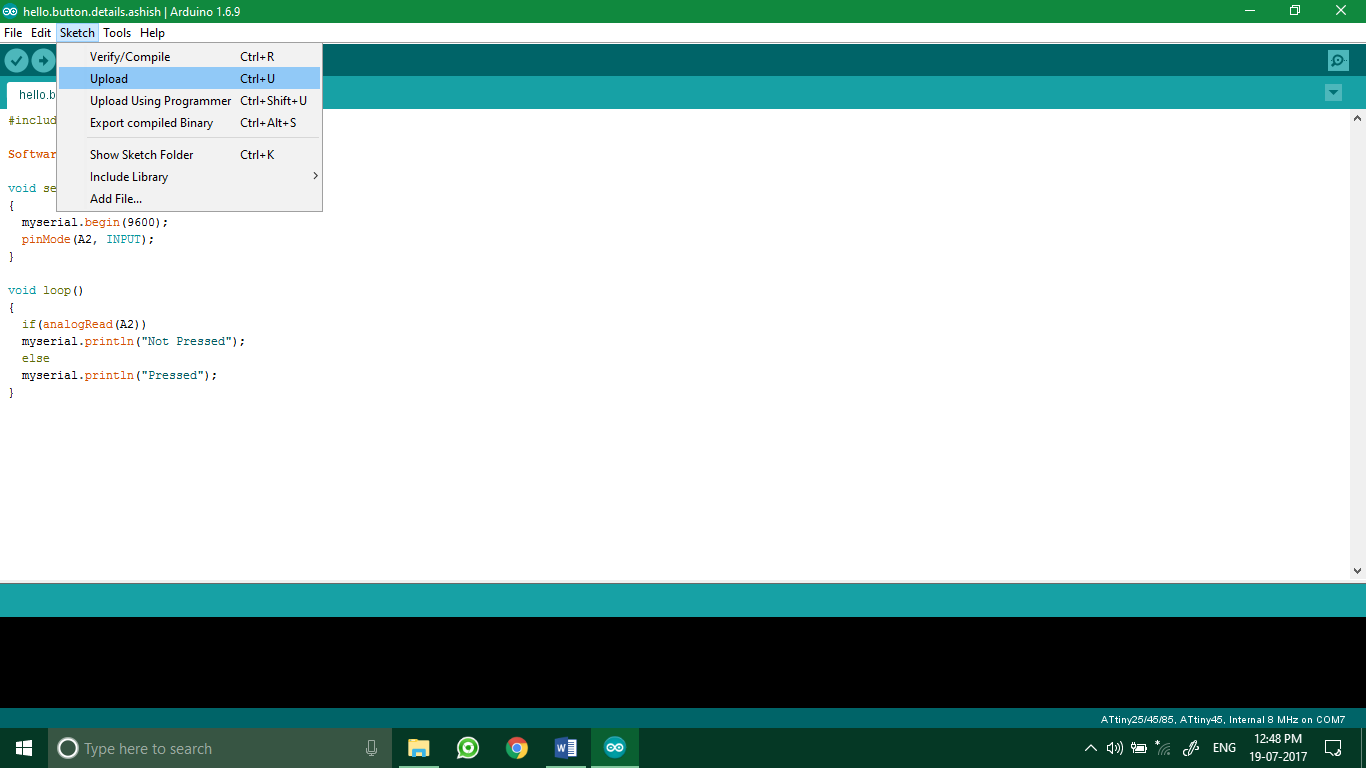Open Google Chrome from taskbar
The height and width of the screenshot is (768, 1366).
(x=517, y=748)
